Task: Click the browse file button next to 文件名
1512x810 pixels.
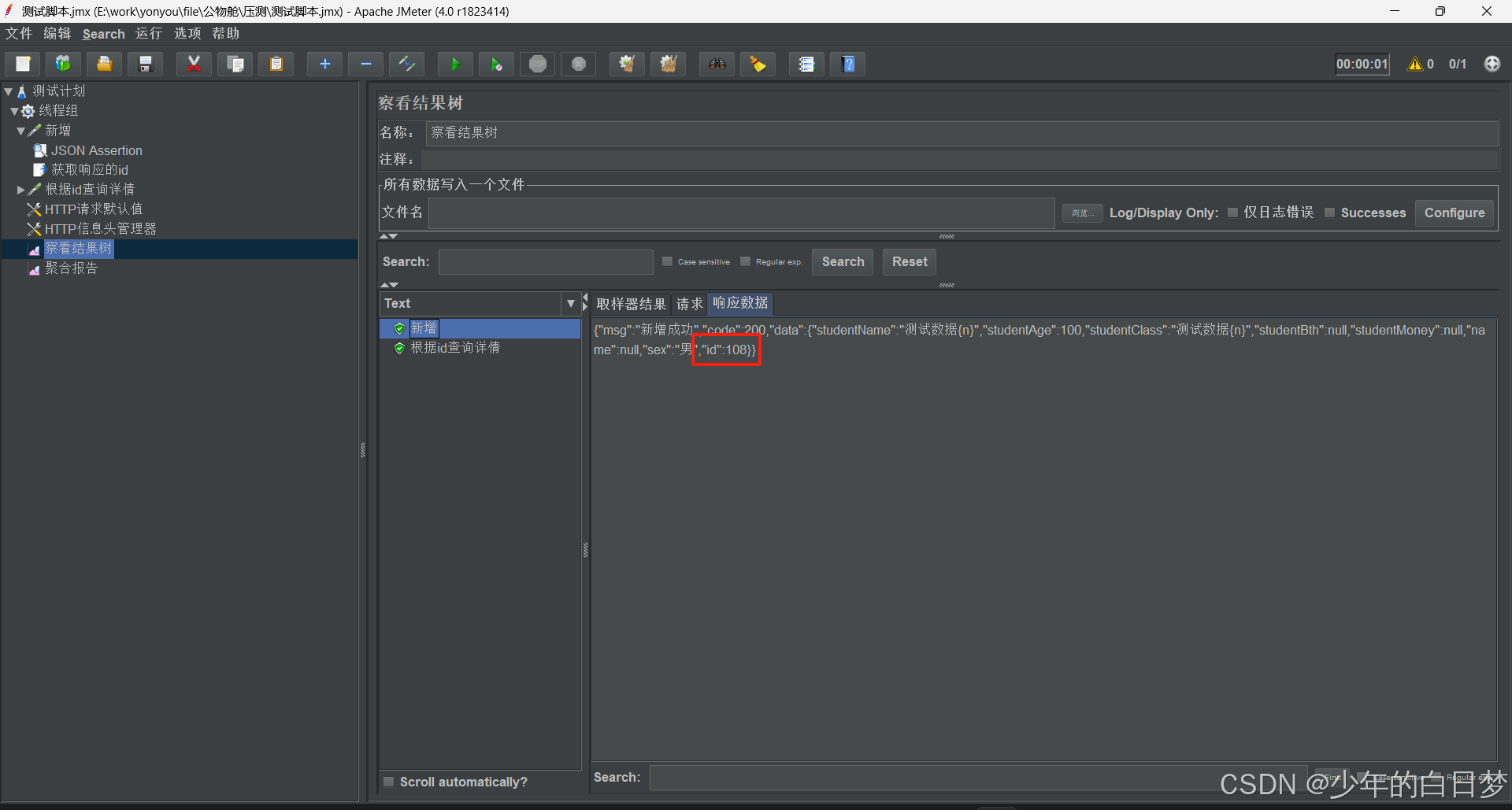Action: pyautogui.click(x=1082, y=213)
